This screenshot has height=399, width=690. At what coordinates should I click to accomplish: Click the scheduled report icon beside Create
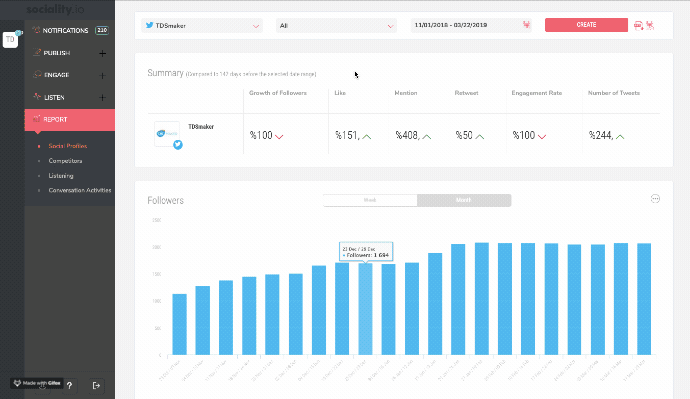pos(638,26)
